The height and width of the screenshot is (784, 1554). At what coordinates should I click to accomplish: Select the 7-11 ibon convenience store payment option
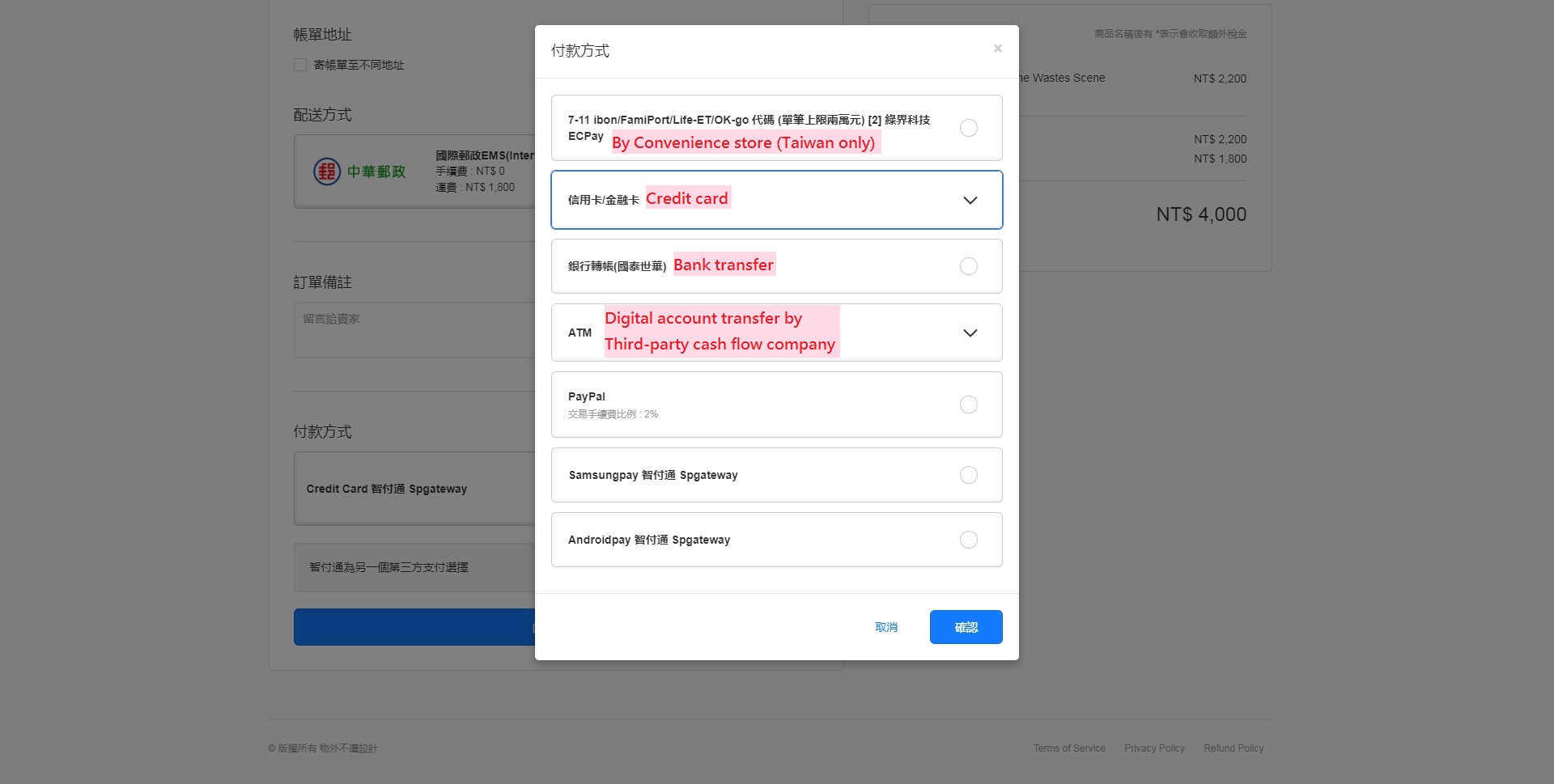pyautogui.click(x=968, y=128)
